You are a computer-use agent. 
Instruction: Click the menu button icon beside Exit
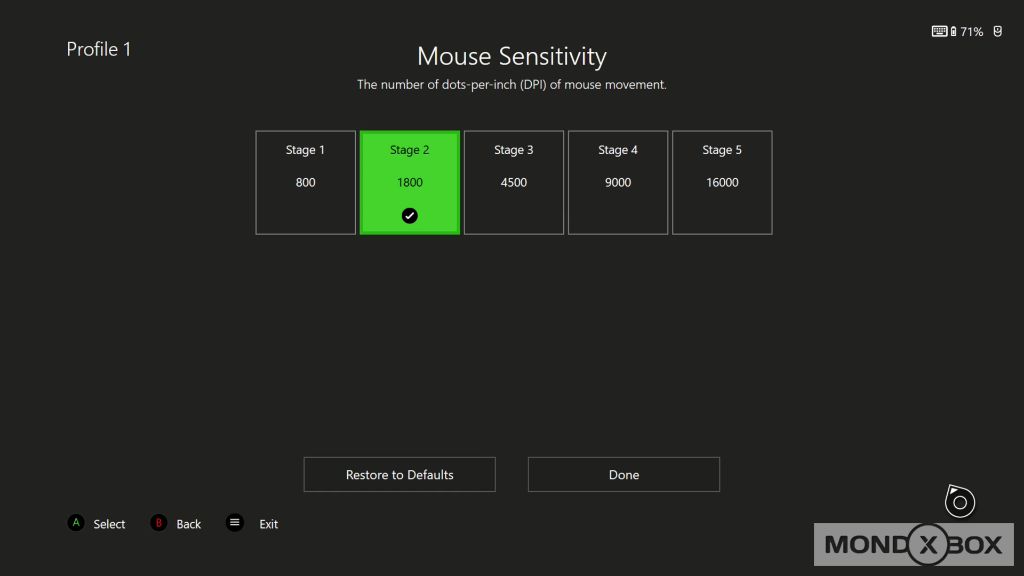235,523
